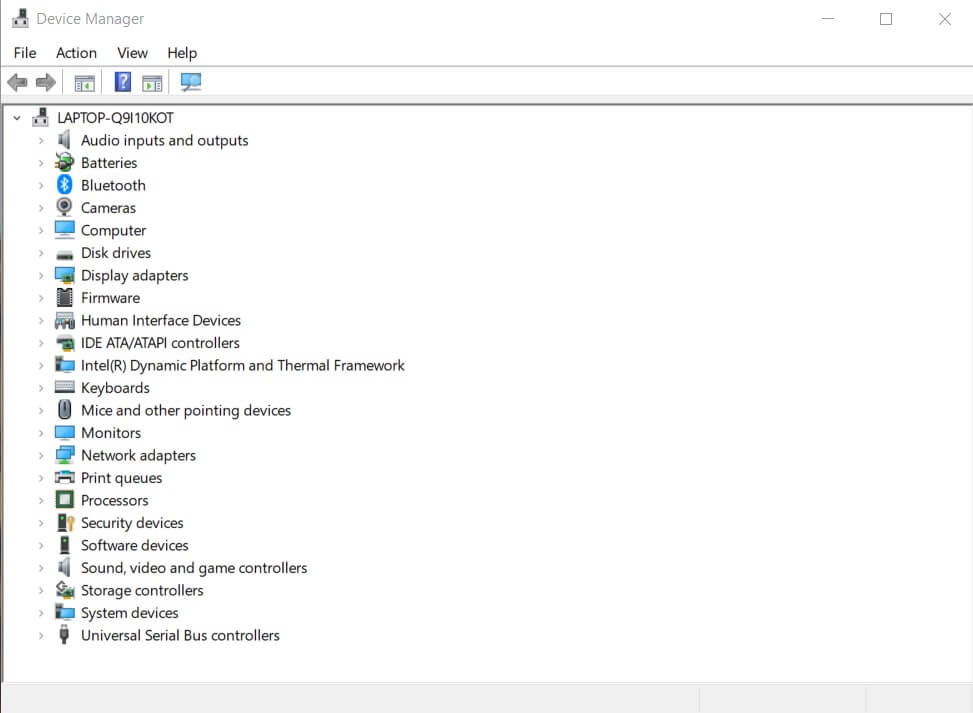The width and height of the screenshot is (973, 713).
Task: Open Help via the blue question mark icon
Action: [x=123, y=82]
